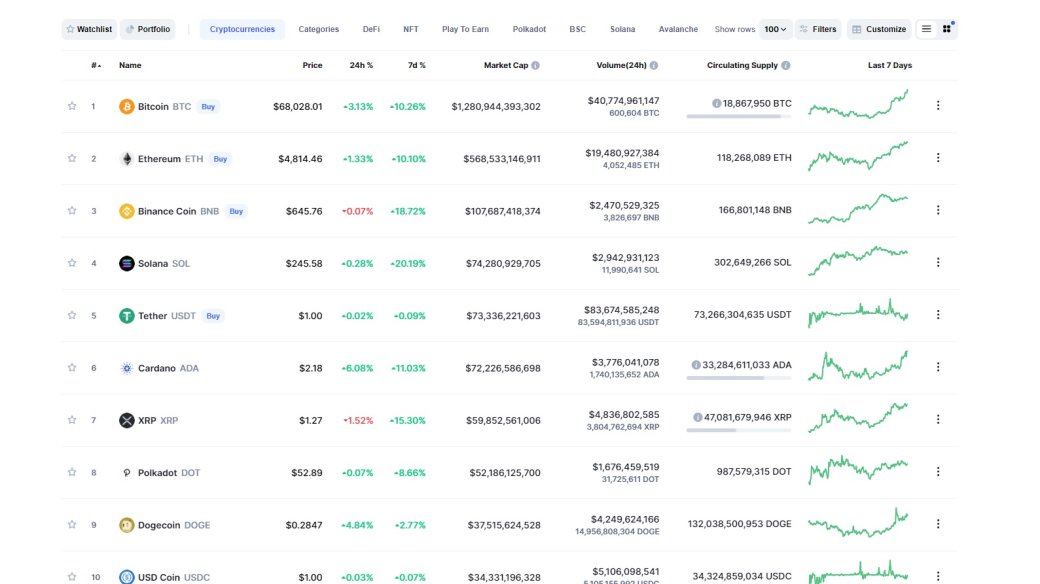The width and height of the screenshot is (1040, 584).
Task: Open the Watchlist button
Action: click(89, 29)
